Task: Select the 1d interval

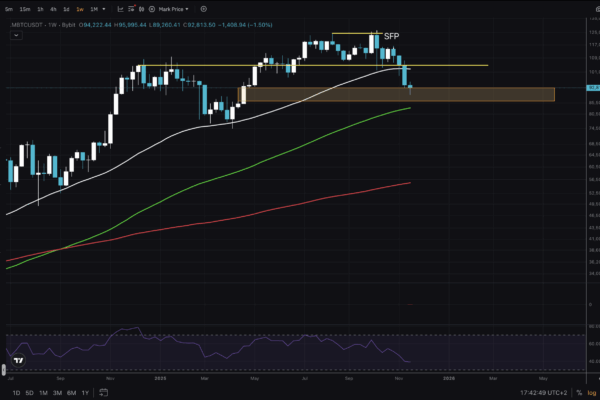Action: 65,8
